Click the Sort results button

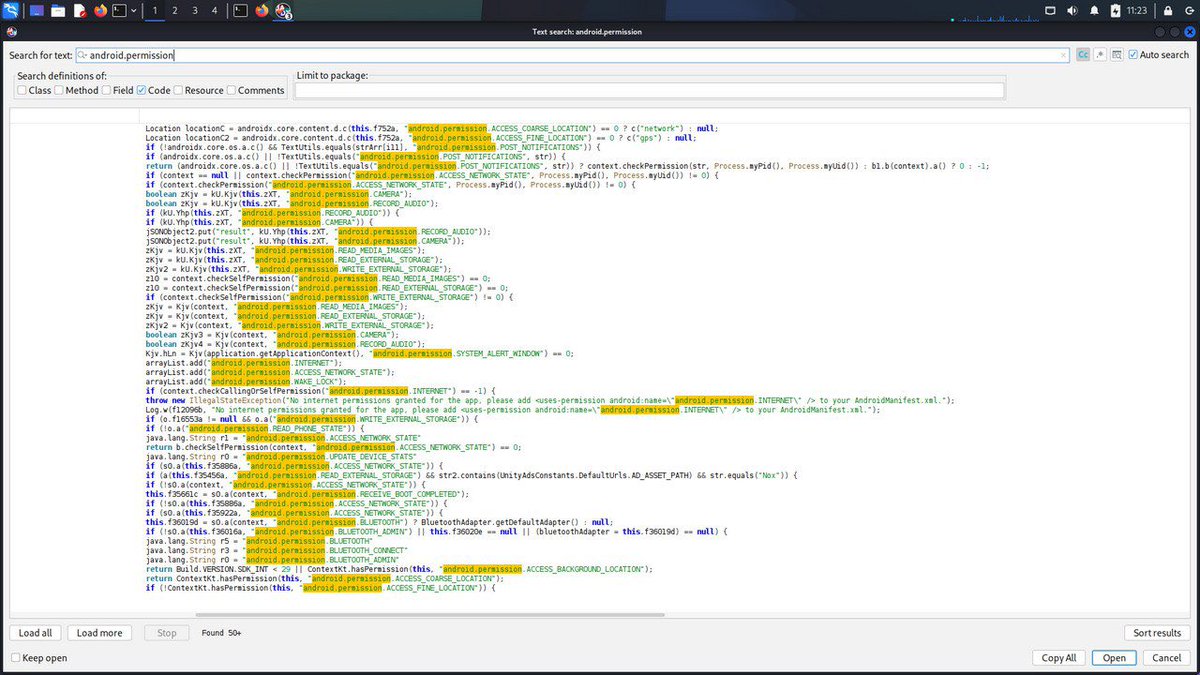(x=1157, y=633)
